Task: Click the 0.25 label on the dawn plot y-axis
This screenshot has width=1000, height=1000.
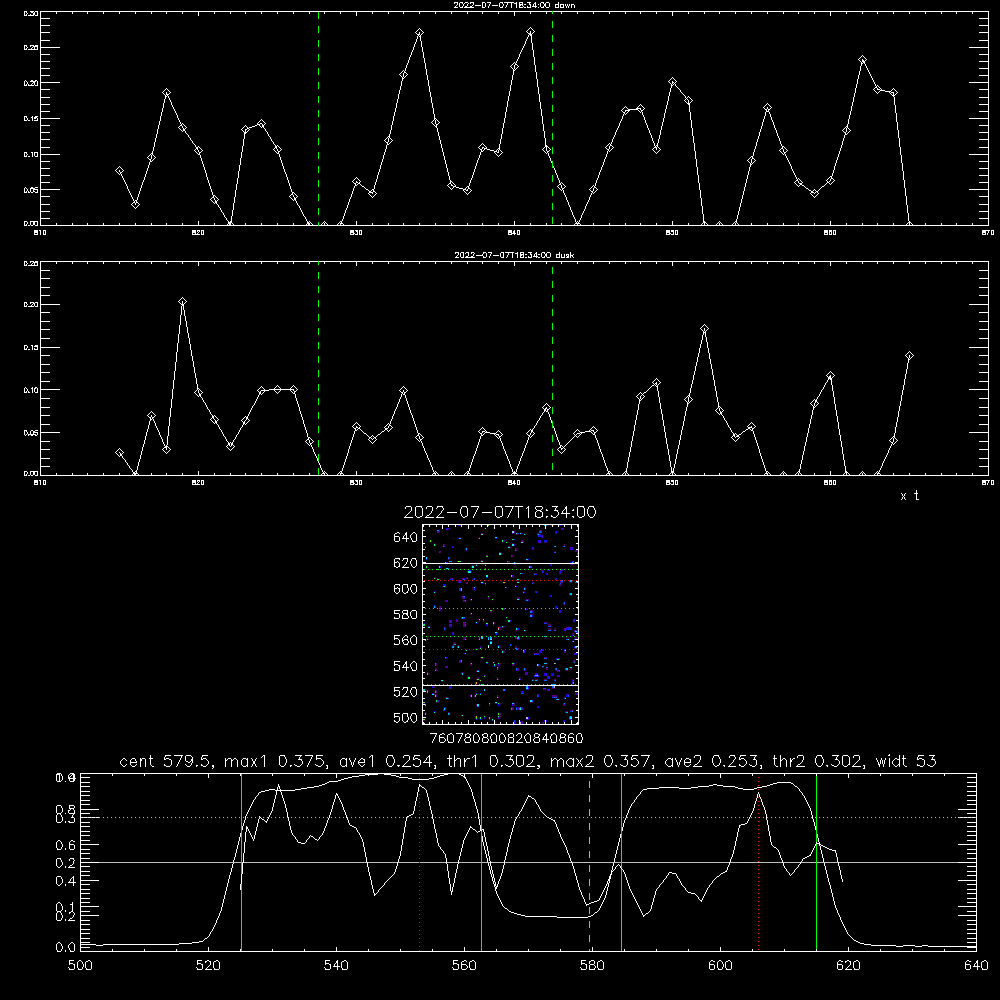Action: tap(31, 48)
